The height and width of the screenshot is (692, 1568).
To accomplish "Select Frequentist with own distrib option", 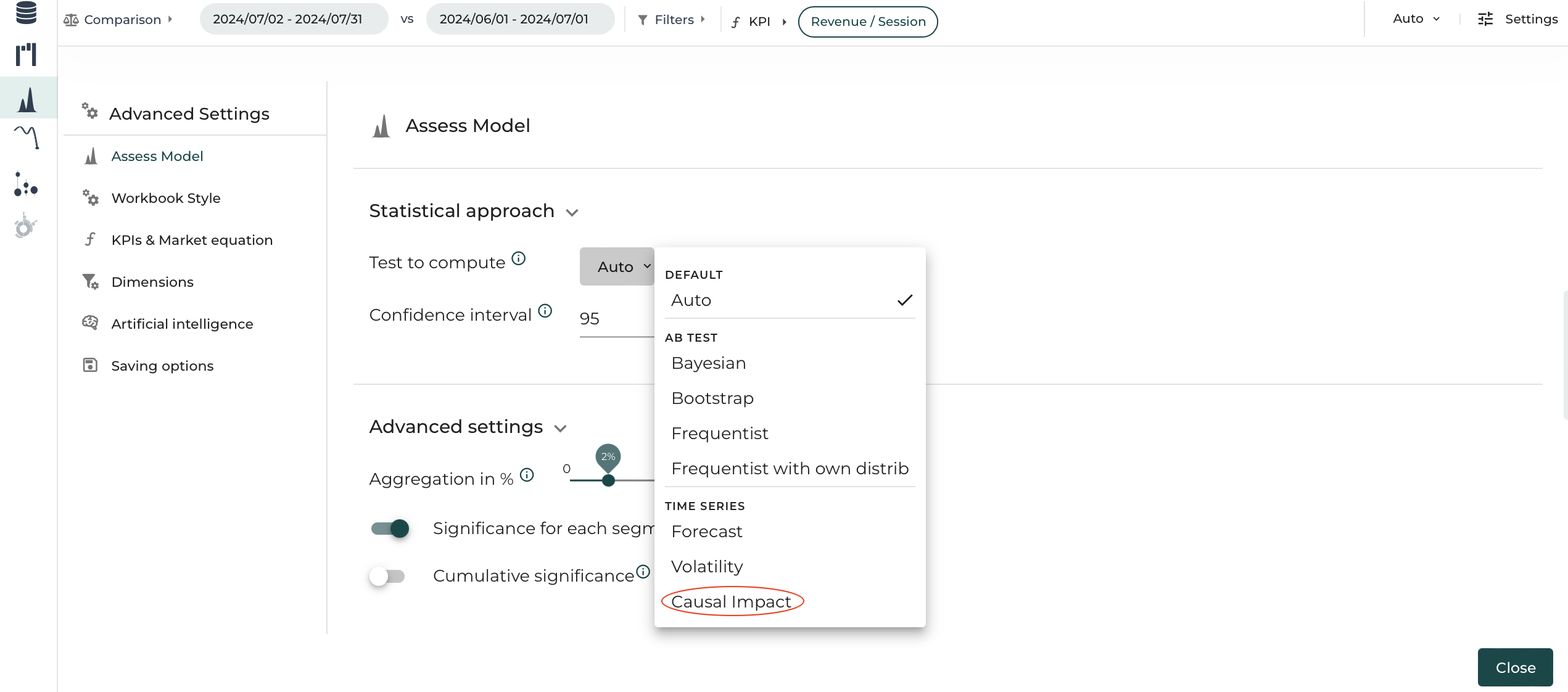I will pos(790,469).
